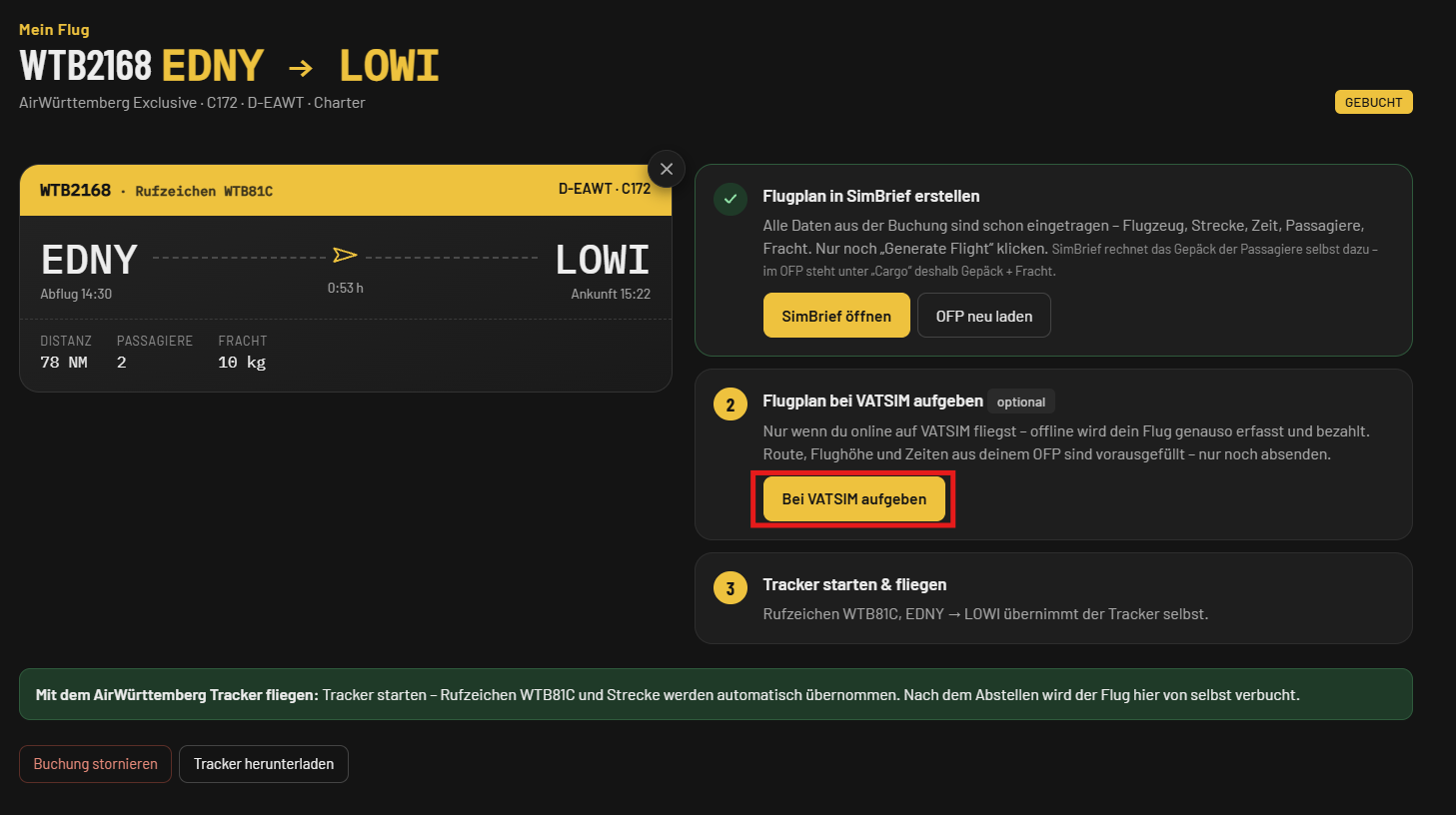Click the green AirWürttemberg Tracker info banner
Image resolution: width=1456 pixels, height=815 pixels.
click(716, 694)
